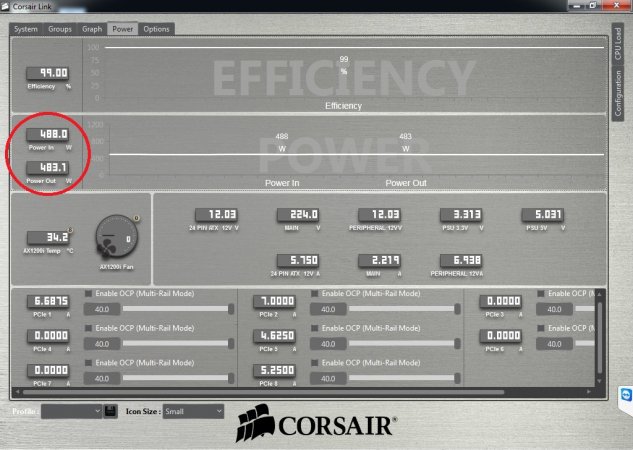Click the PCIe 3 OCP limit field 40.0
This screenshot has height=450, width=633.
click(554, 309)
